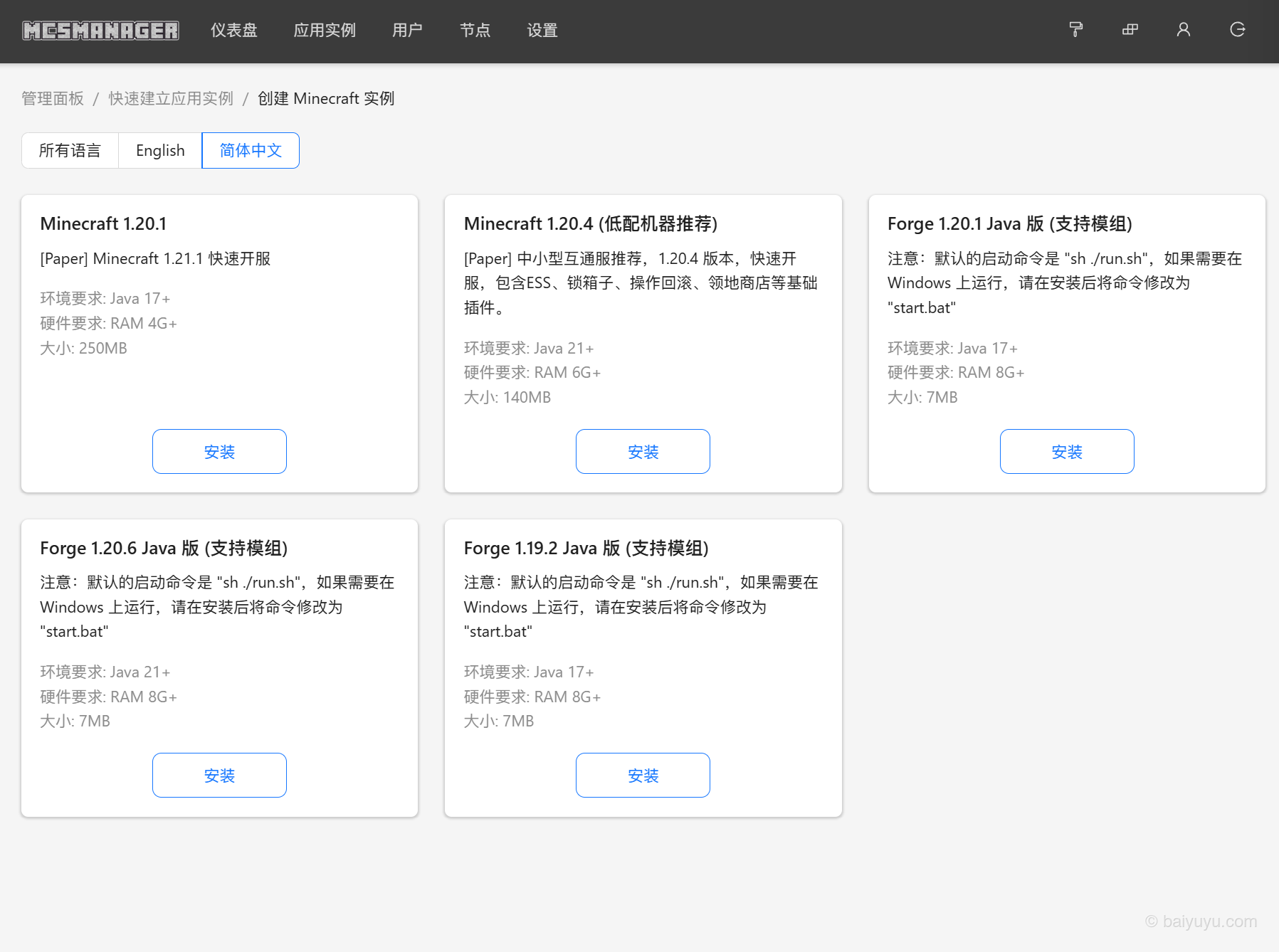Switch to the 应用实例 section

click(324, 31)
